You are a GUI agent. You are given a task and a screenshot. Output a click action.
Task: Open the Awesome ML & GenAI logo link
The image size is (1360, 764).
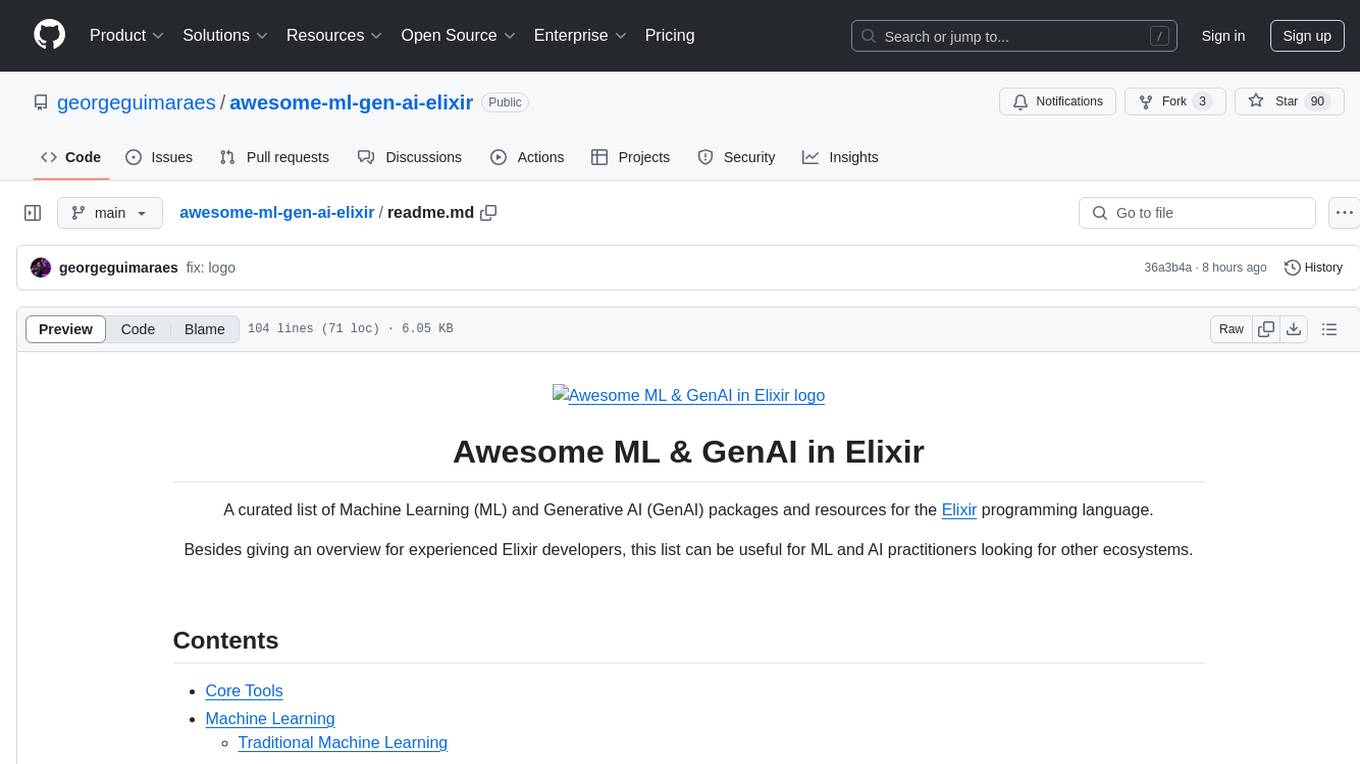689,395
